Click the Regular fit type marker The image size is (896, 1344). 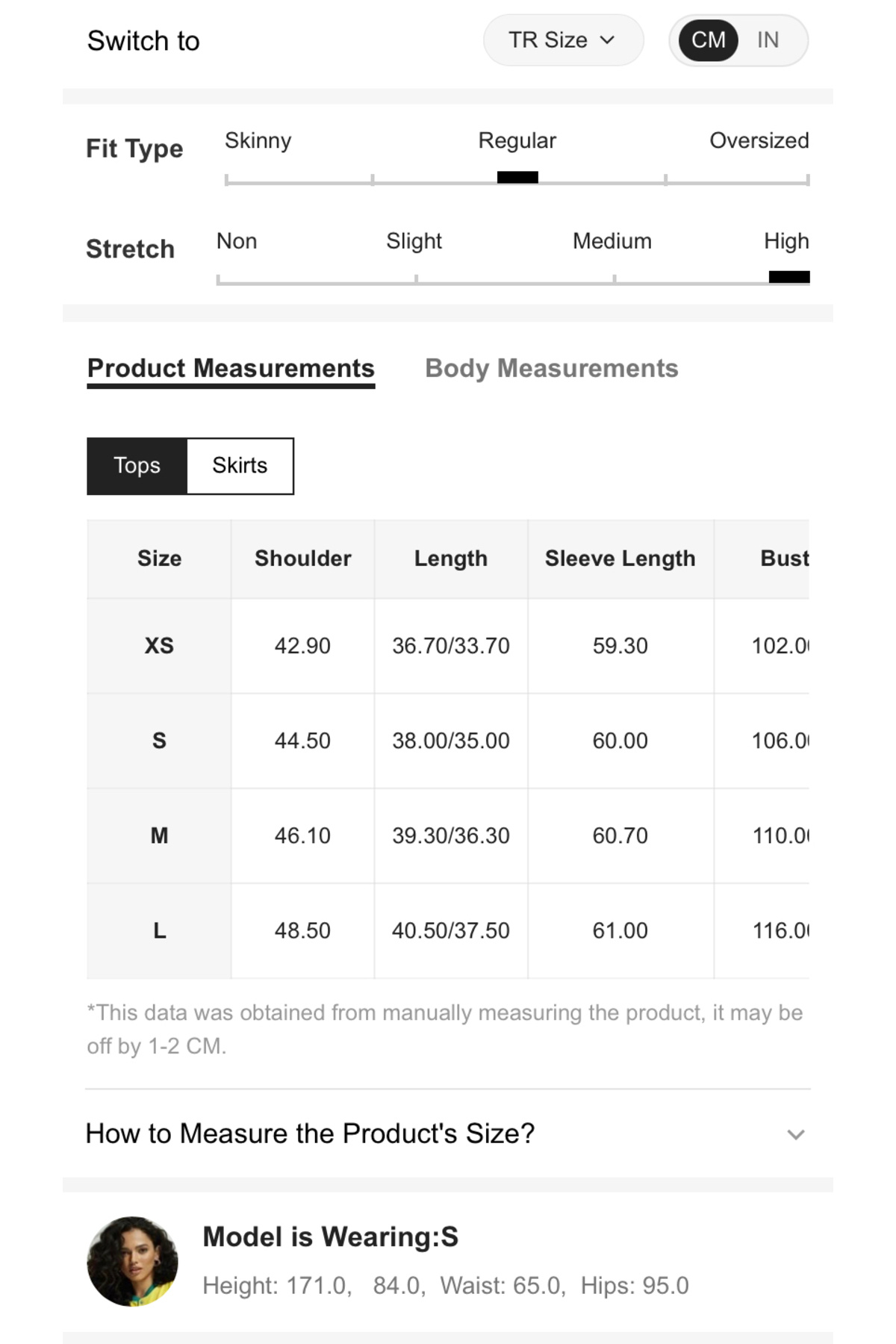517,177
